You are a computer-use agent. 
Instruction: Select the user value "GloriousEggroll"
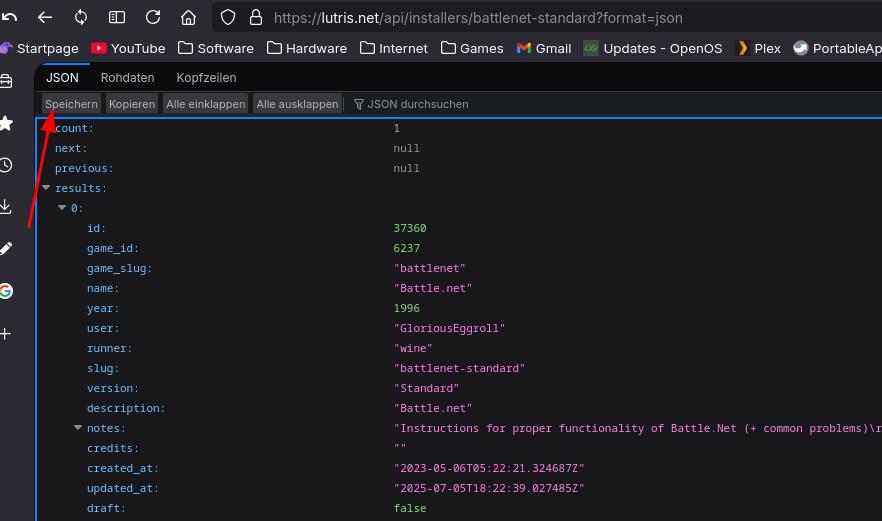449,328
